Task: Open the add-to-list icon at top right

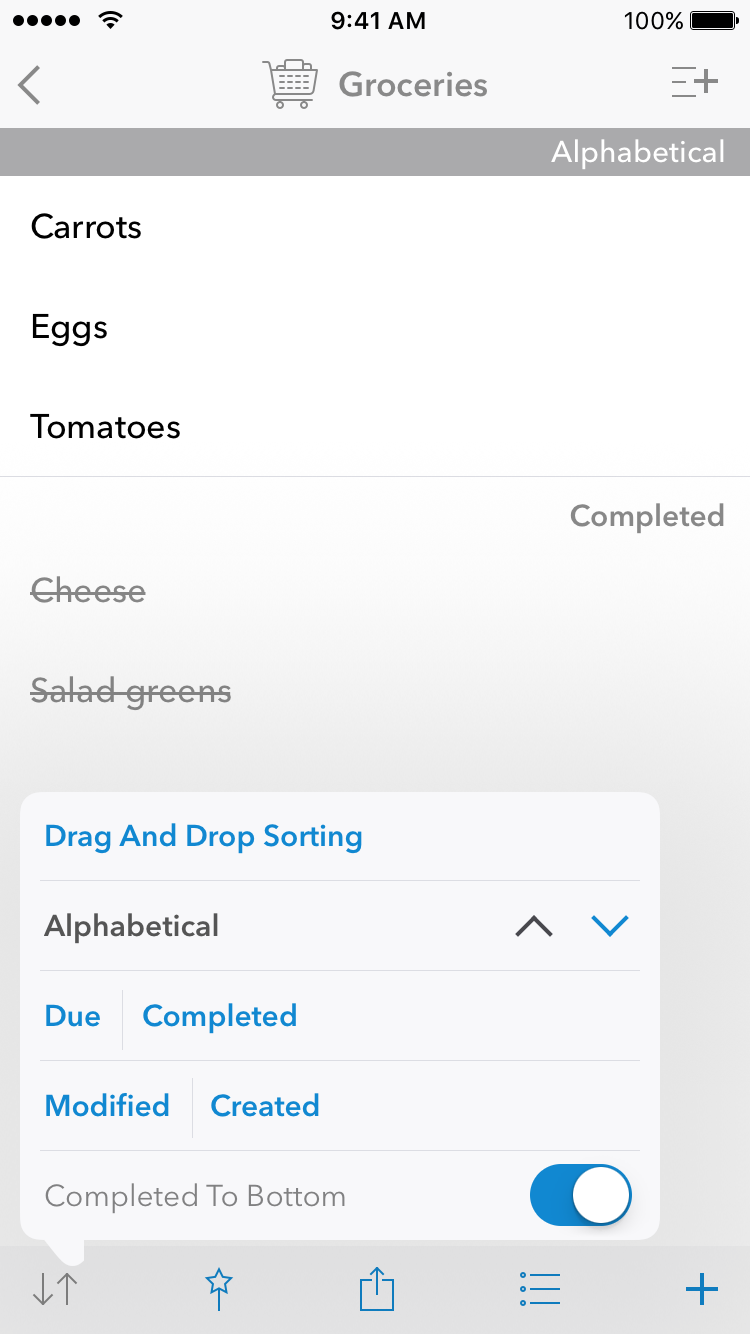Action: coord(695,83)
